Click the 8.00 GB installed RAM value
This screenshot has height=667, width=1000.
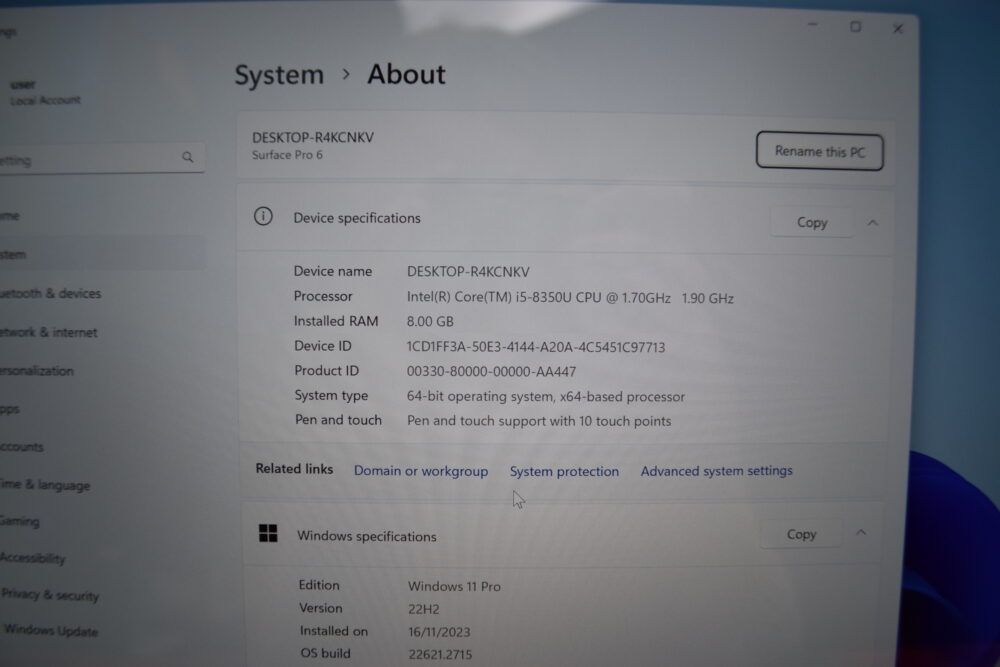430,321
